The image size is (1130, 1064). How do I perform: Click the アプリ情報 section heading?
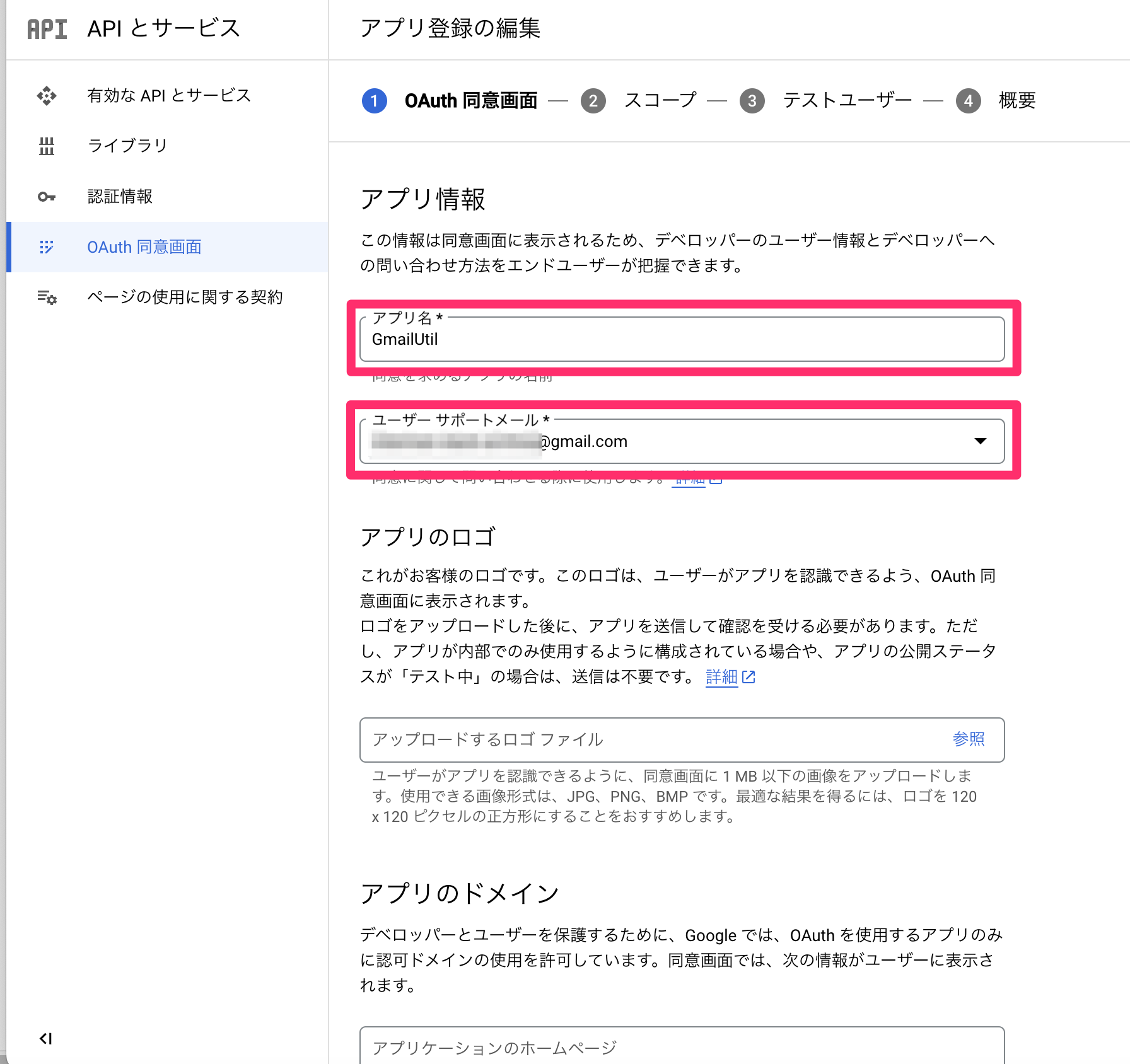click(x=422, y=199)
